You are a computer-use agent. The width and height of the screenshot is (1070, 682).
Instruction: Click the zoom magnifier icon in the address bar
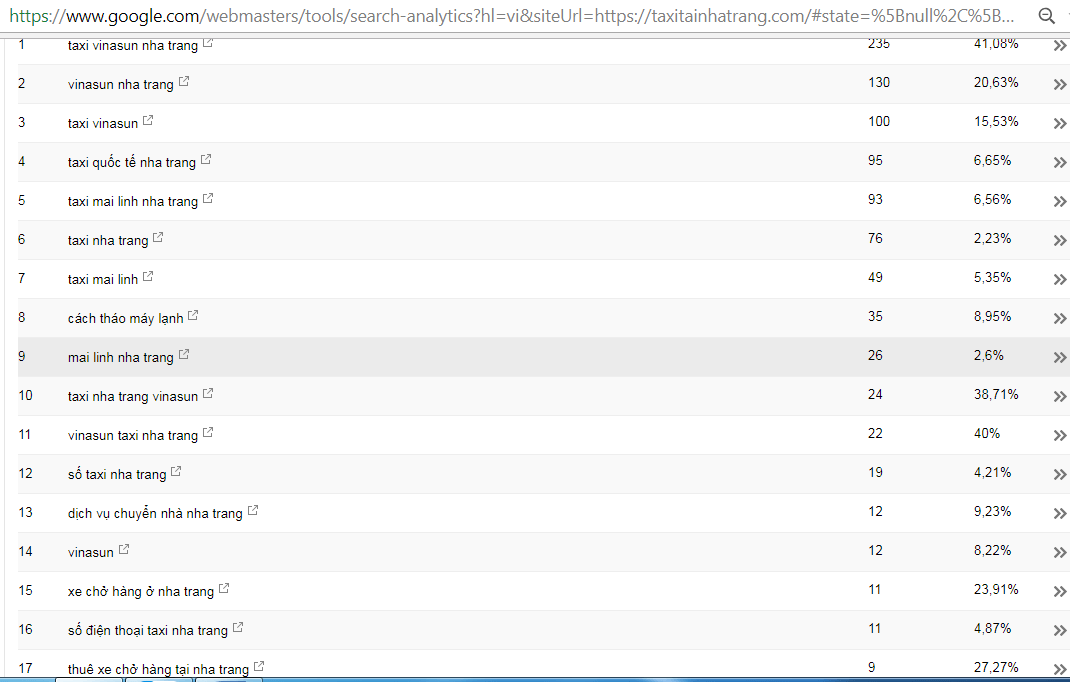click(x=1046, y=16)
